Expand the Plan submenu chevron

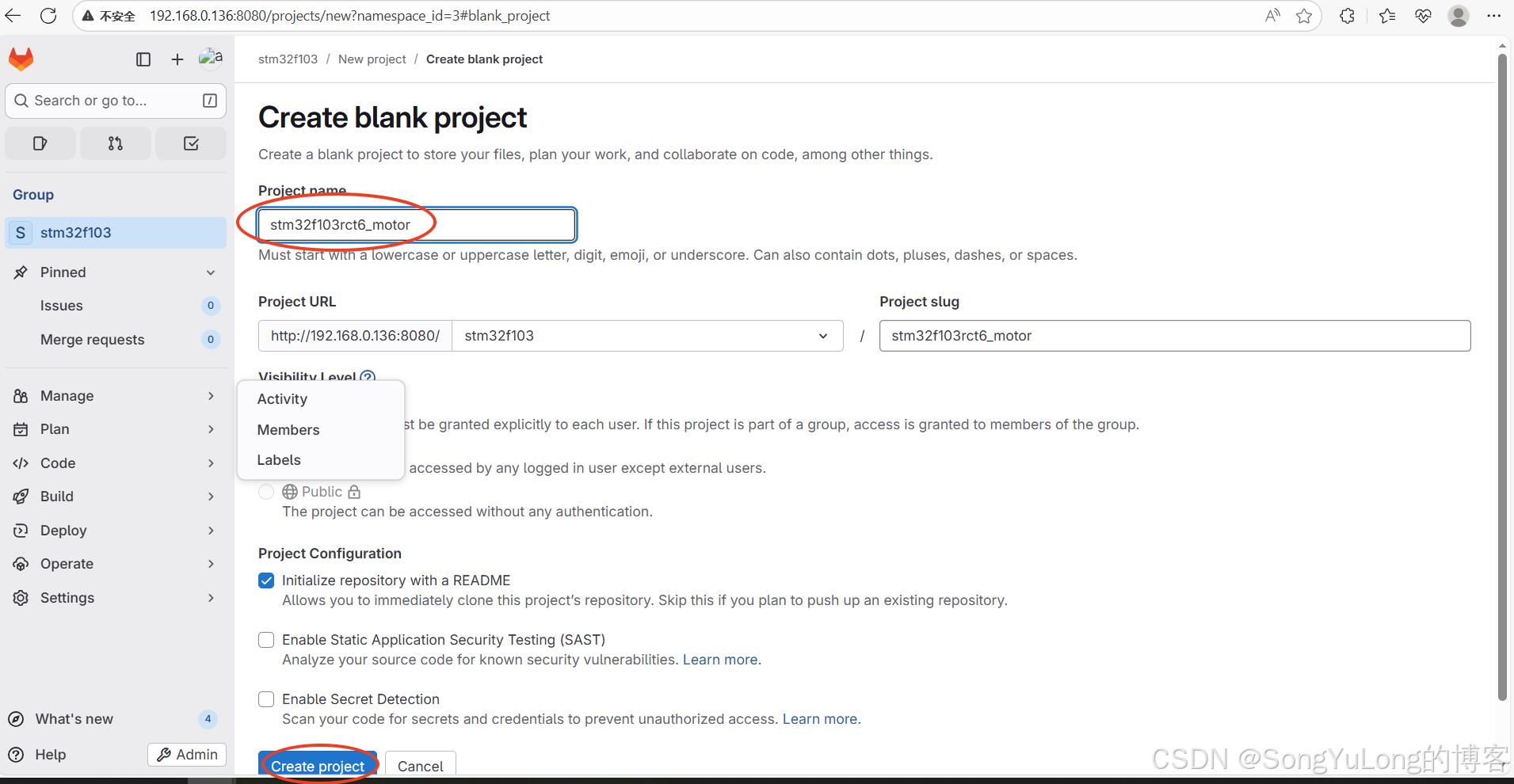[x=211, y=429]
